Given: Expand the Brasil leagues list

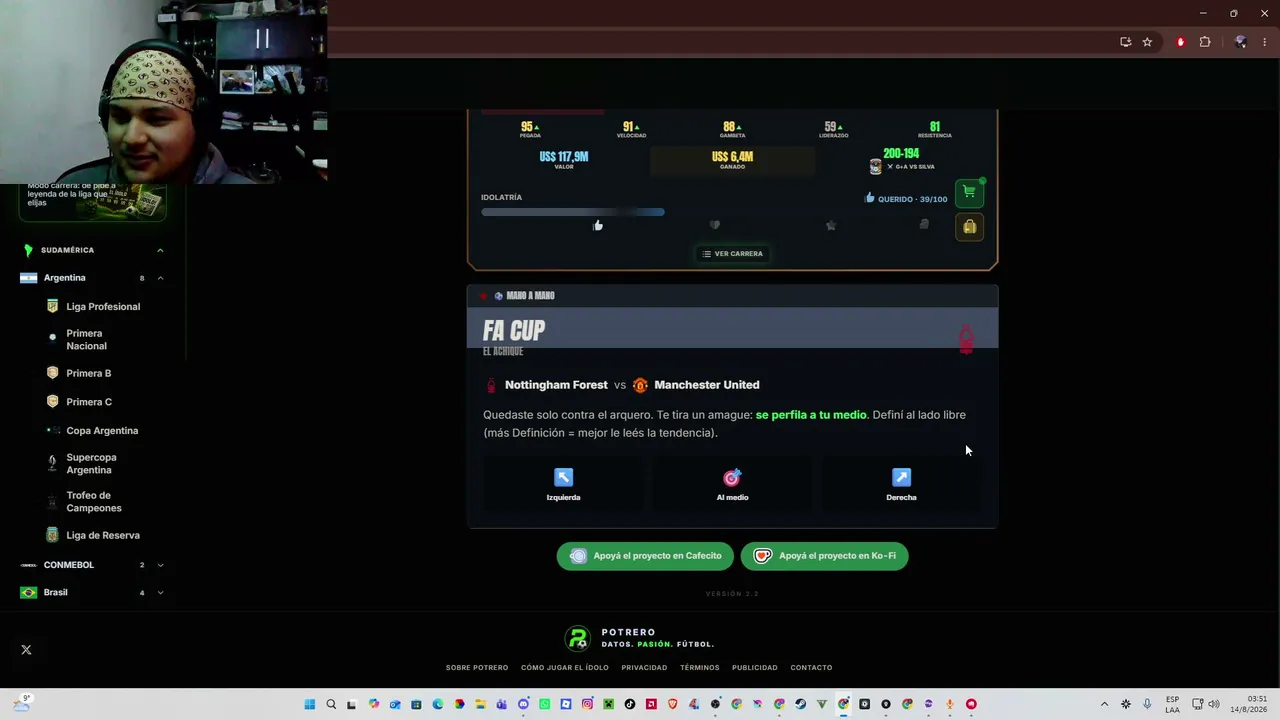Looking at the screenshot, I should point(160,593).
